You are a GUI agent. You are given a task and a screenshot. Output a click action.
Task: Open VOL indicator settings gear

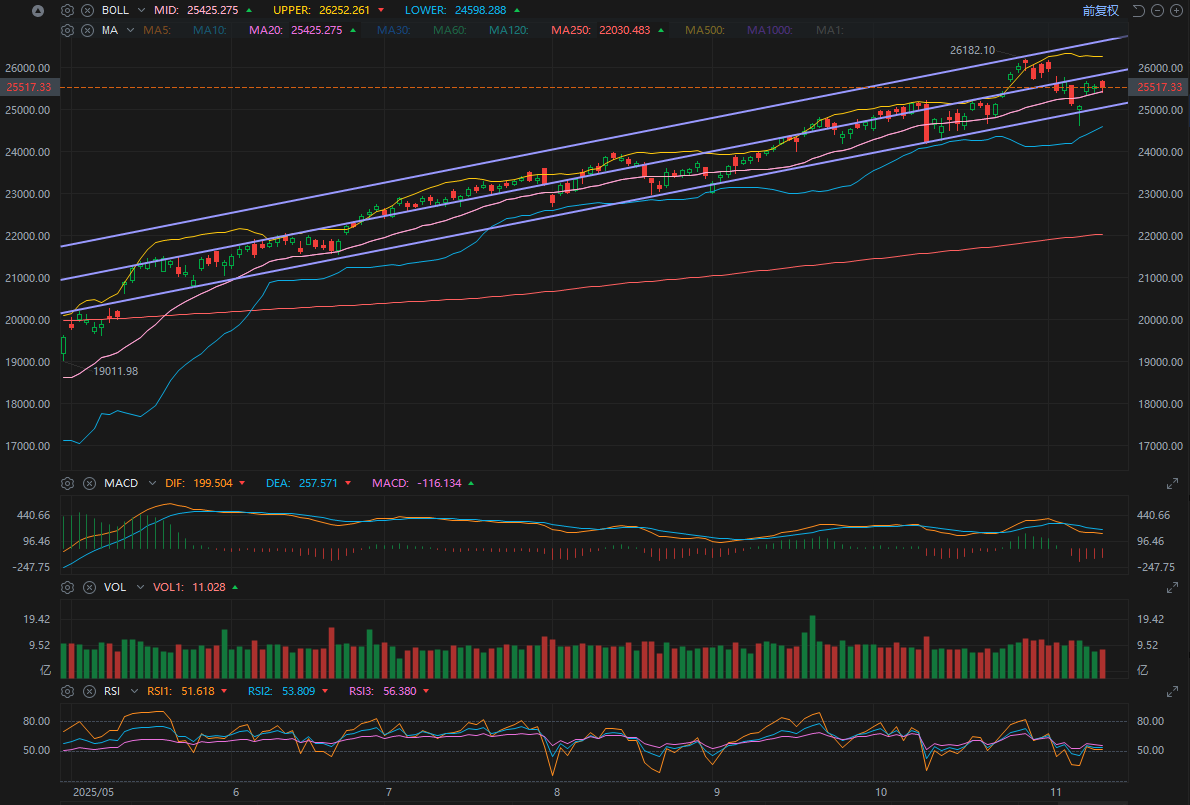[x=68, y=587]
